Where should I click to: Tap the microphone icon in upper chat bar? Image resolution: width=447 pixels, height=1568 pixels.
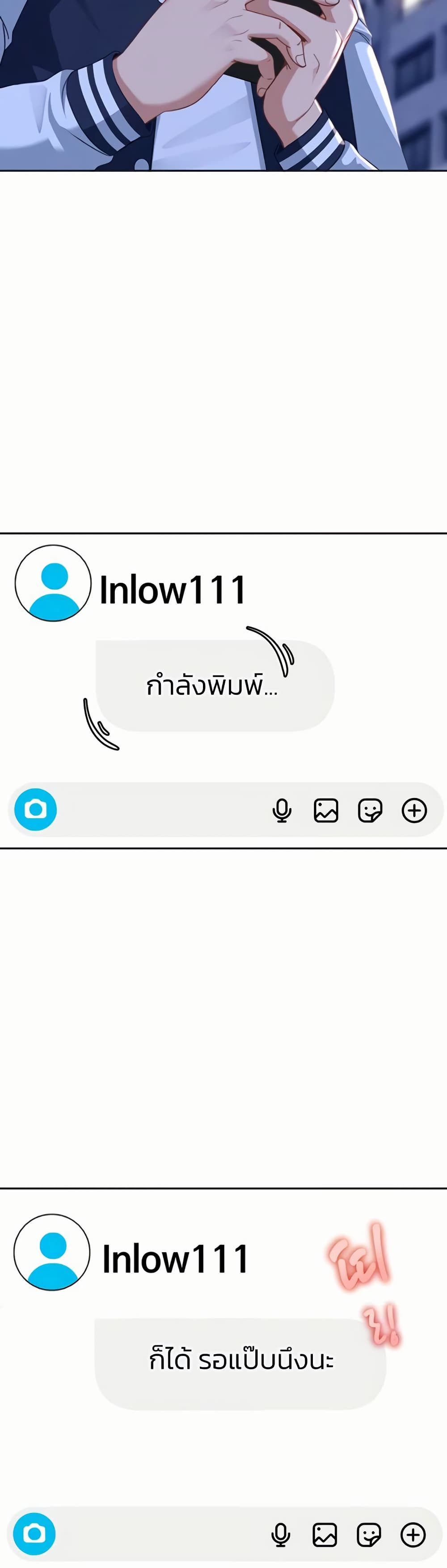(282, 811)
